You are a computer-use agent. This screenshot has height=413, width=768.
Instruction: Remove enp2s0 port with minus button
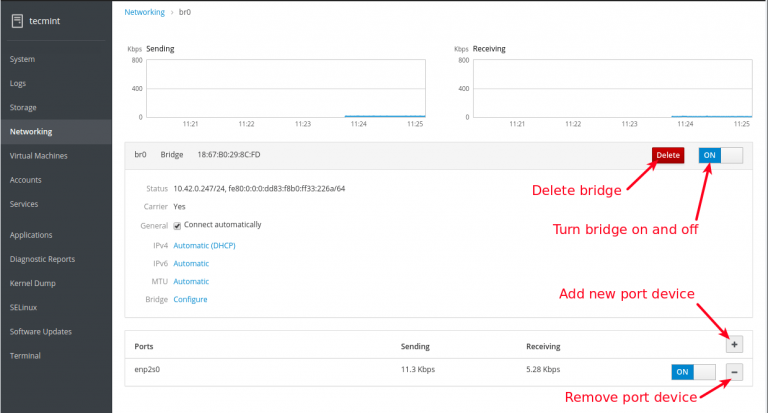coord(734,371)
